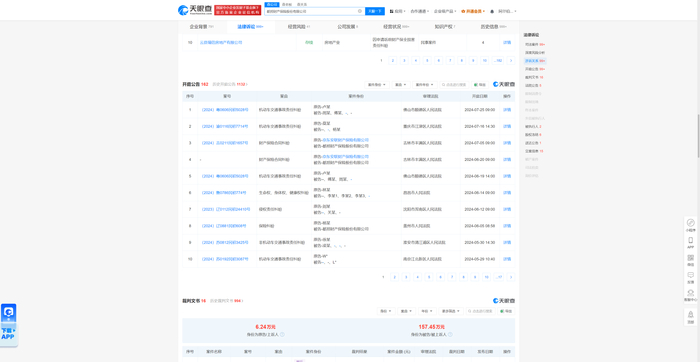Open the 案由 filter in 裁判文书
The height and width of the screenshot is (362, 700).
pyautogui.click(x=406, y=311)
